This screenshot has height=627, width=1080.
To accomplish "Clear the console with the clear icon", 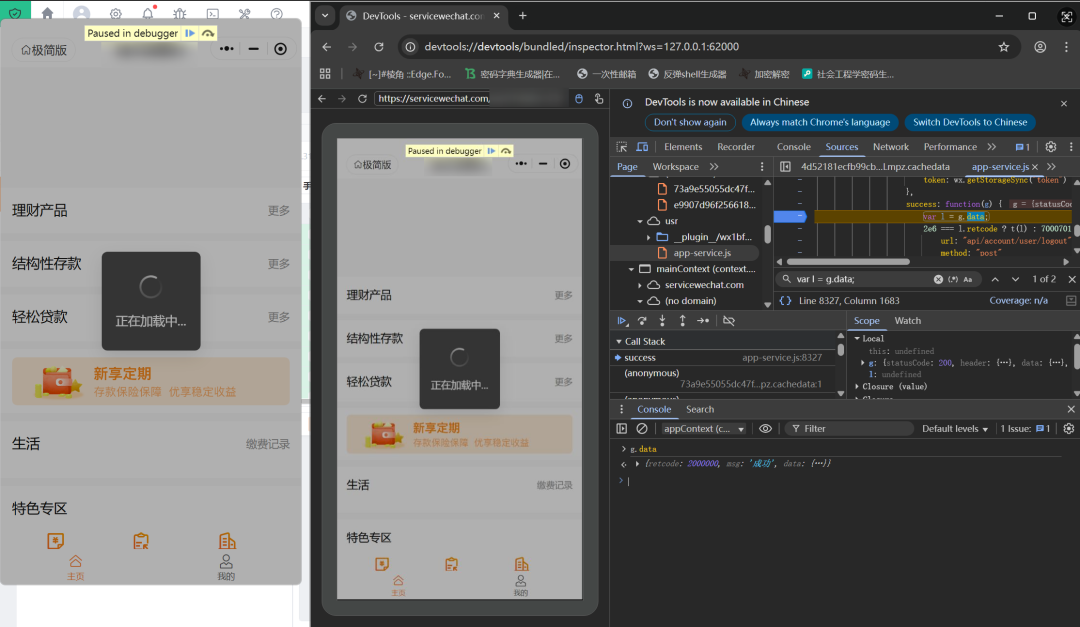I will 642,429.
